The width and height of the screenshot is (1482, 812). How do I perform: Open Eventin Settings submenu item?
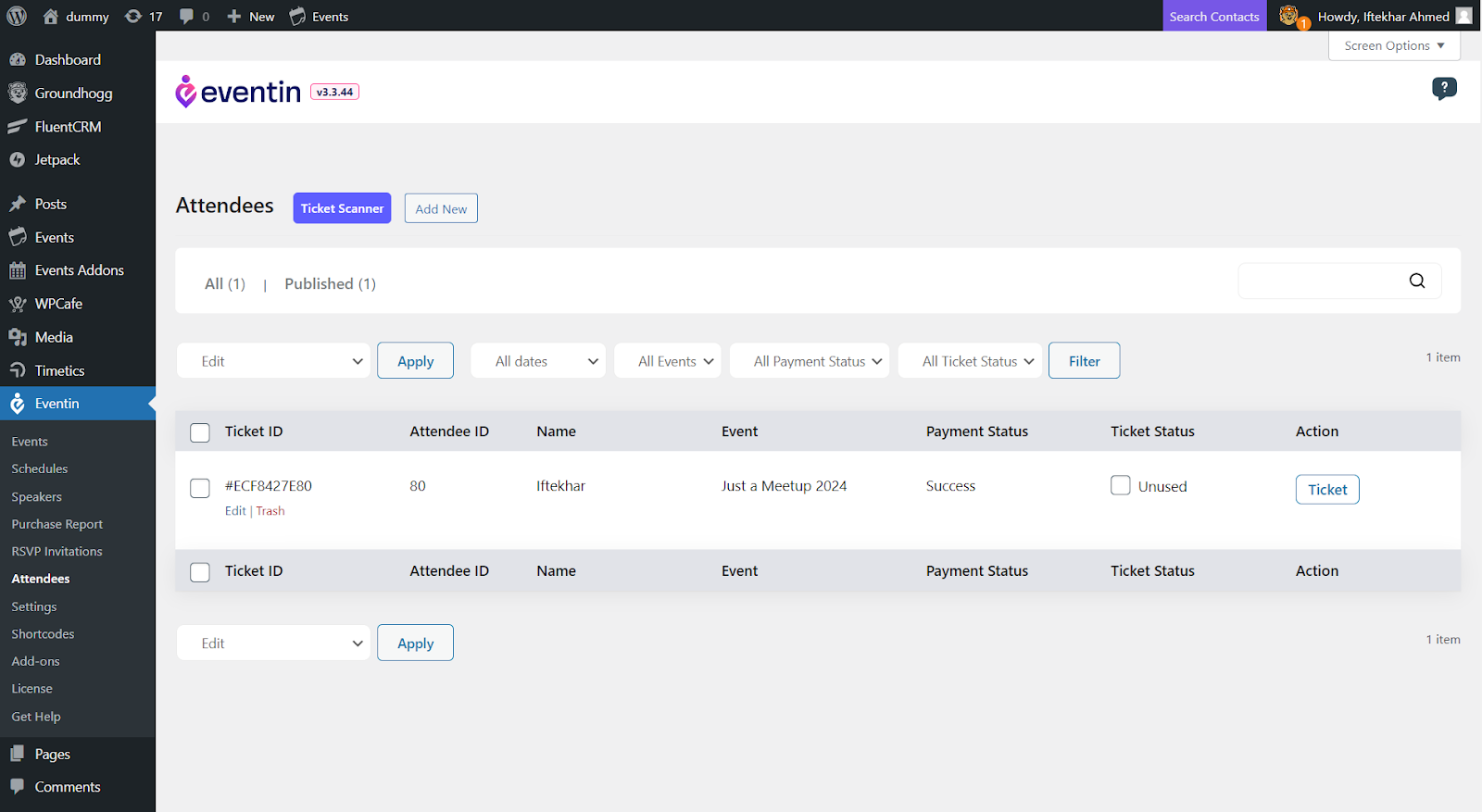tap(34, 606)
